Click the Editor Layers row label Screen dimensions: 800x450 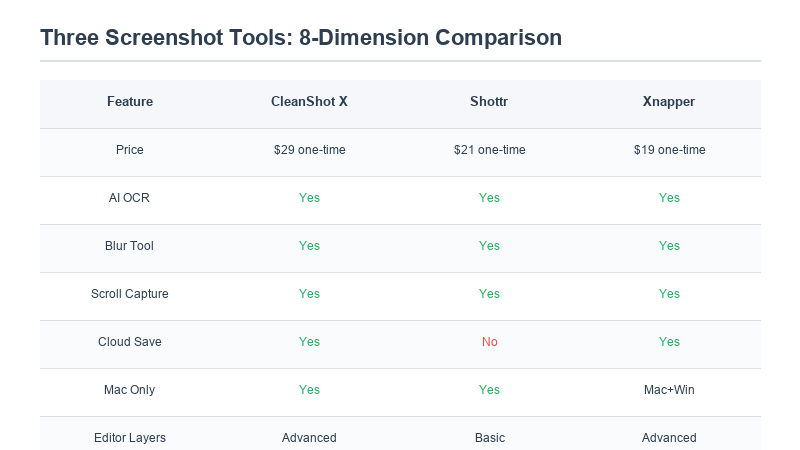(x=130, y=437)
